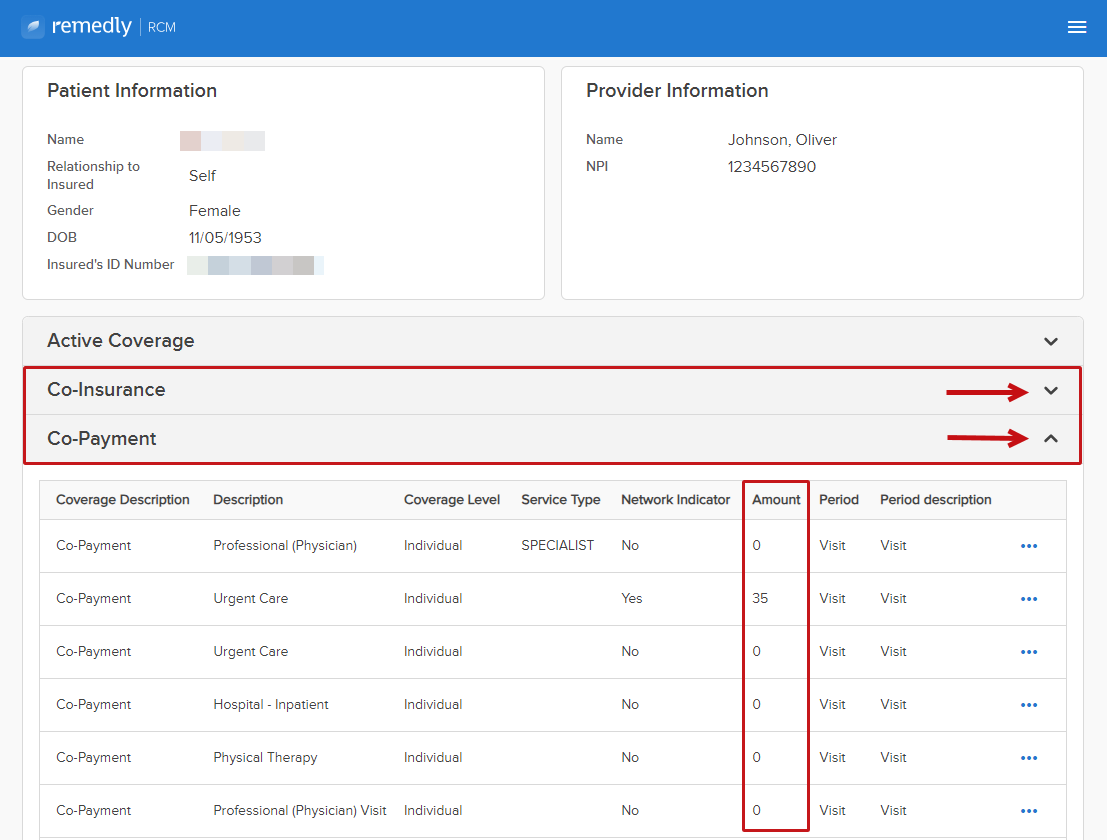Click the Co-Payment section title
1107x840 pixels.
[x=102, y=438]
